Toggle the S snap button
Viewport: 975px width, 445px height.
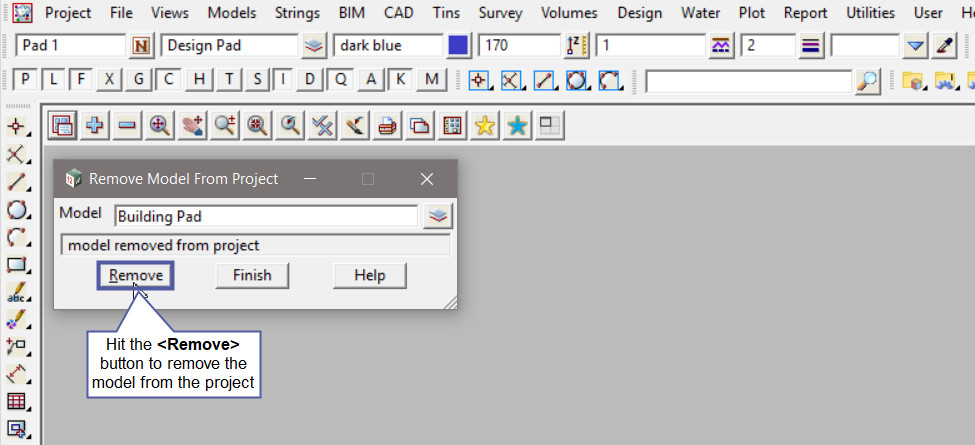tap(257, 79)
